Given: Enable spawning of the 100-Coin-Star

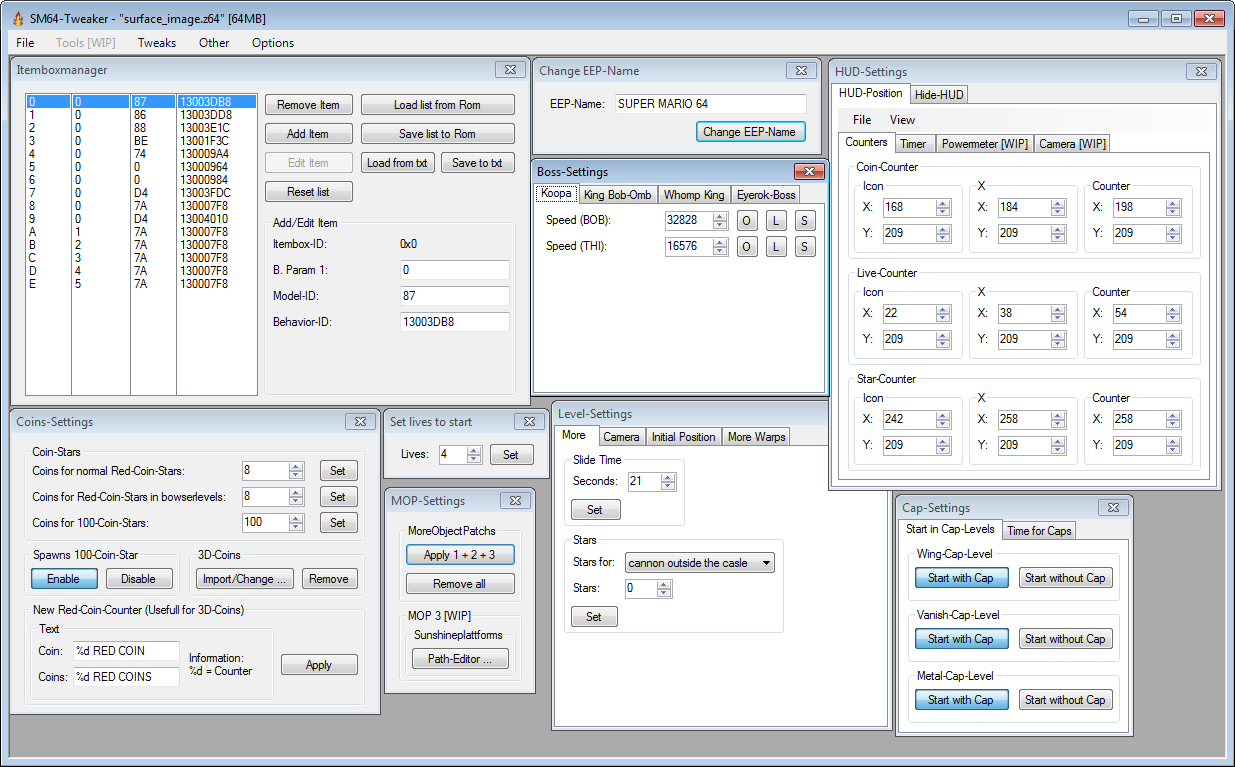Looking at the screenshot, I should point(64,579).
